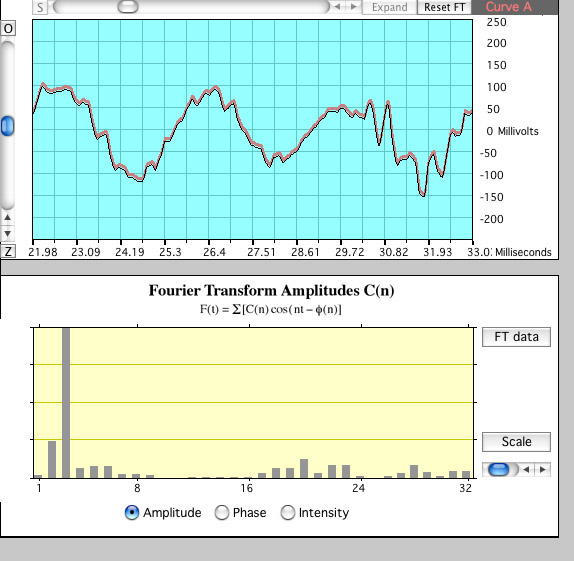Click the tallest bar in Fourier amplitudes chart
This screenshot has width=574, height=561.
(66, 403)
